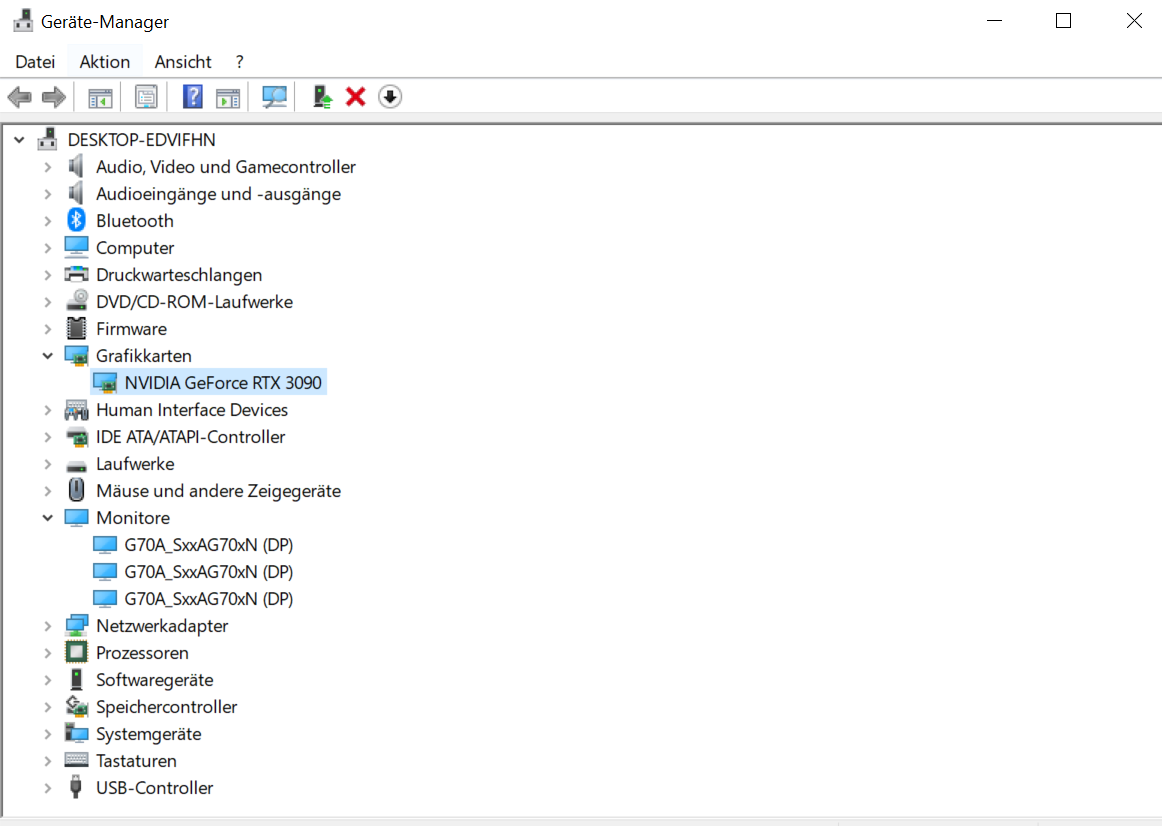Open the Properties toolbar icon
Screen dimensions: 1162x826
pyautogui.click(x=146, y=97)
